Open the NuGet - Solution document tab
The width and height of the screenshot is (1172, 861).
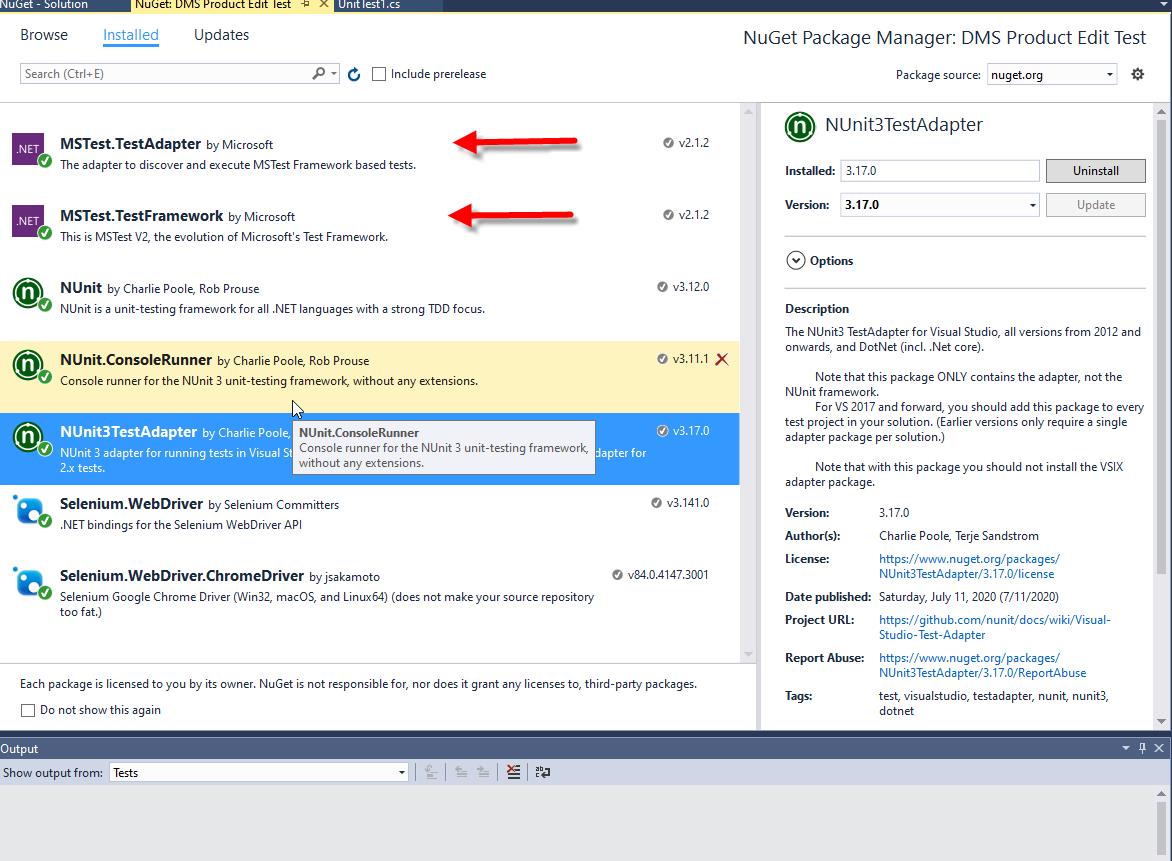point(44,4)
